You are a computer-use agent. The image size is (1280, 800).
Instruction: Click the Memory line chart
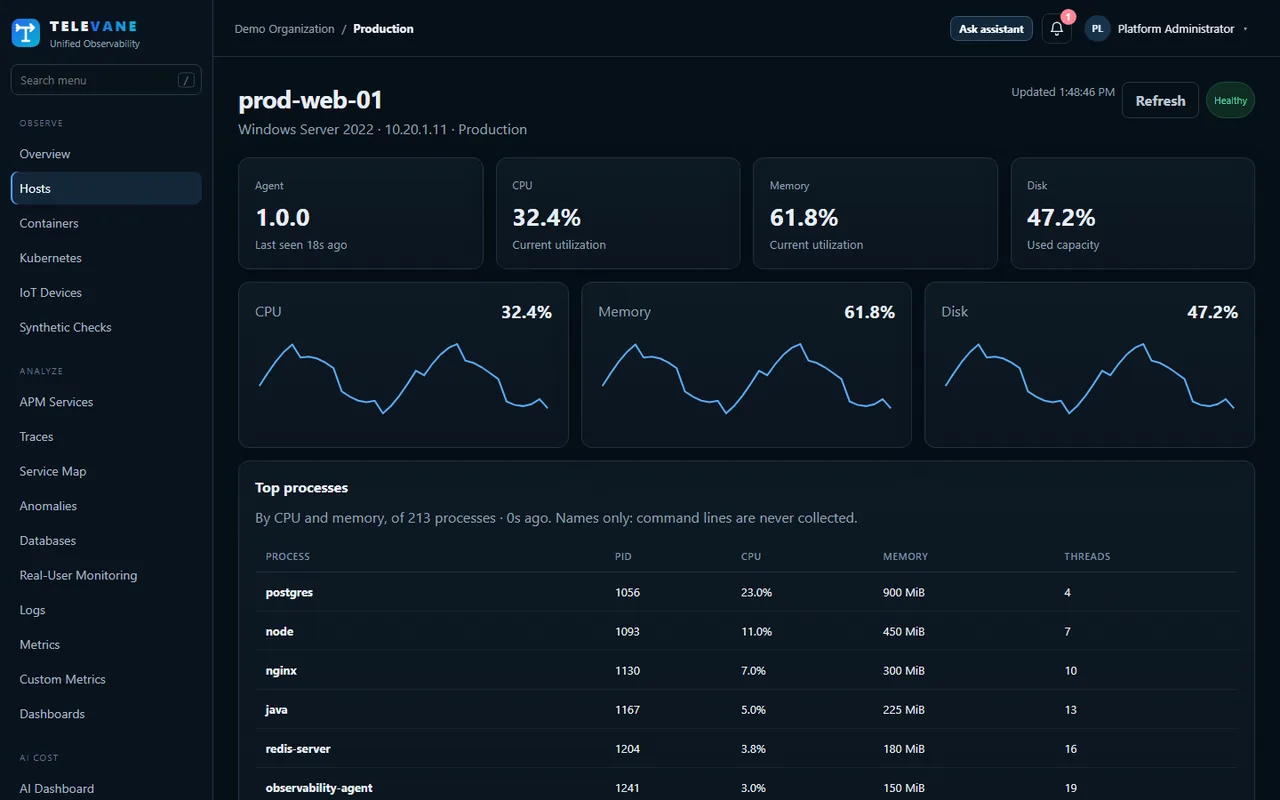746,378
